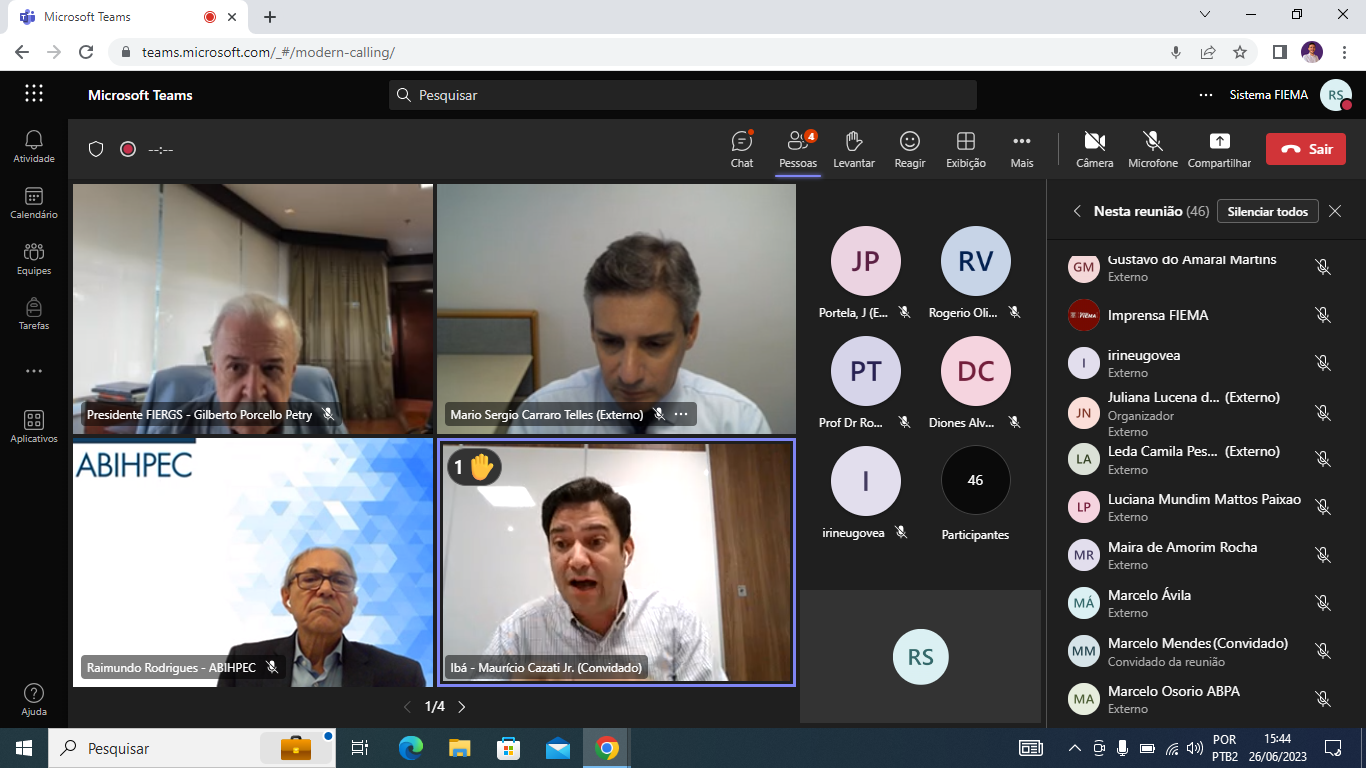
Task: Open Tarefas in the sidebar
Action: (x=34, y=313)
